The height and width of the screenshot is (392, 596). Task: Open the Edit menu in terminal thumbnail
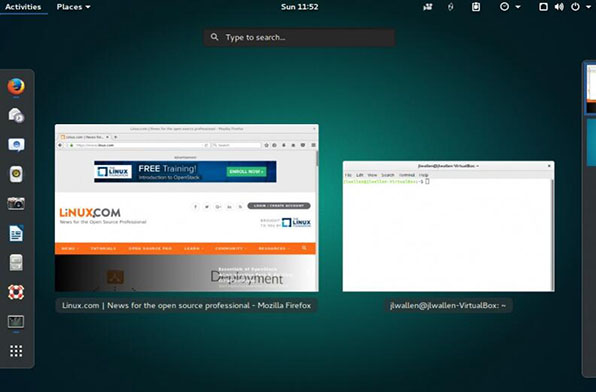coord(359,175)
